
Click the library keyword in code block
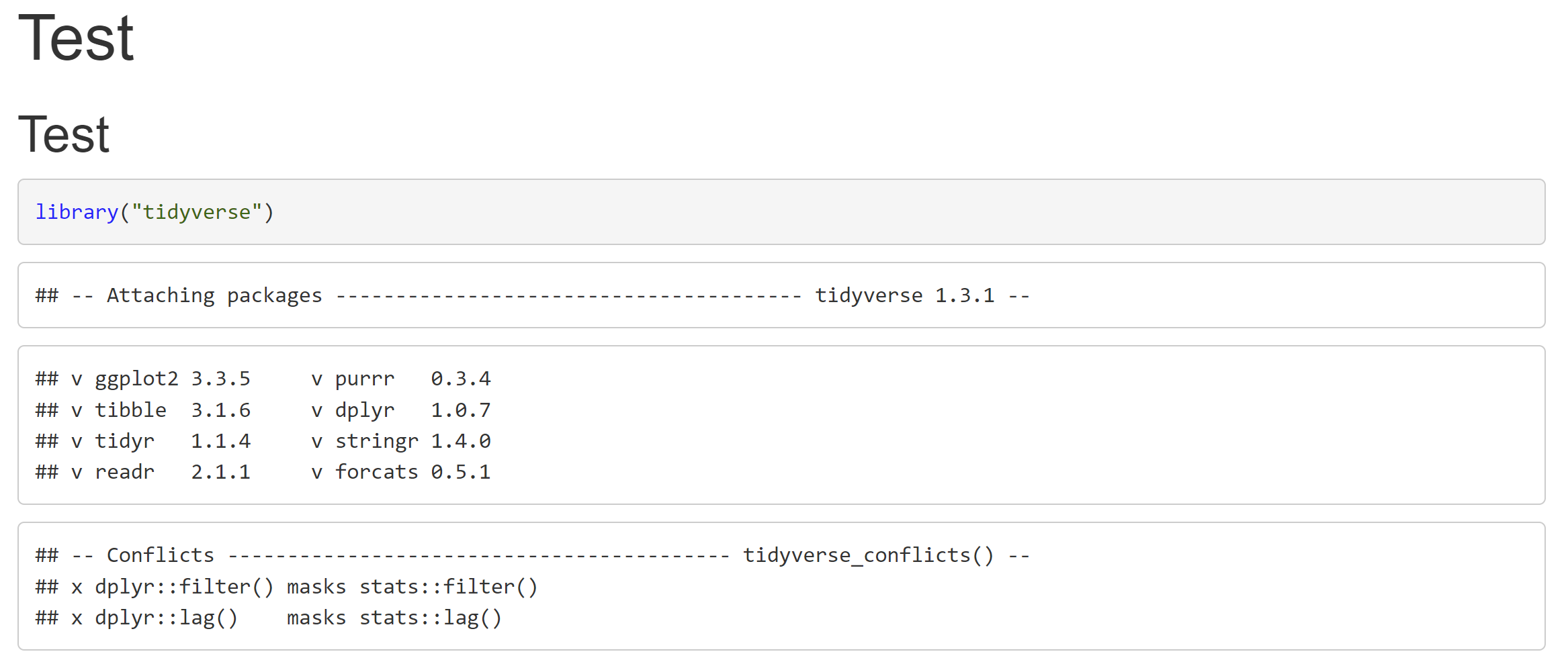77,212
